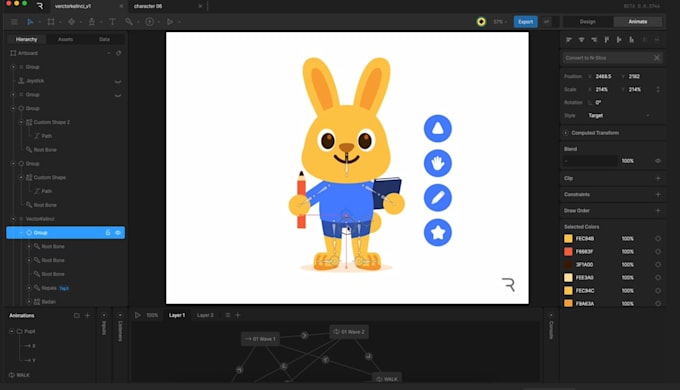680x390 pixels.
Task: Switch to the Hierarchy tab
Action: pos(26,39)
